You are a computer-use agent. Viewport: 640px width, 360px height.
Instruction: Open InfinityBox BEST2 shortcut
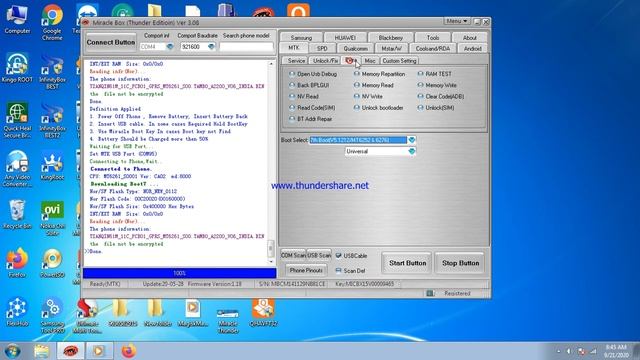click(52, 120)
